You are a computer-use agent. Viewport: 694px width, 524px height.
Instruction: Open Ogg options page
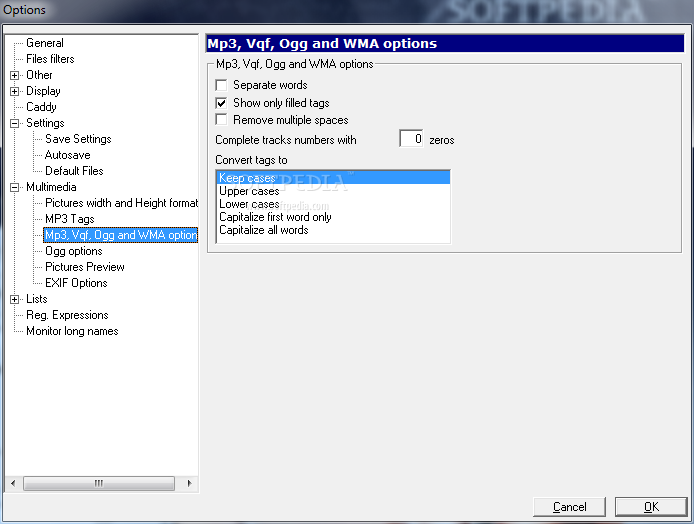click(73, 251)
